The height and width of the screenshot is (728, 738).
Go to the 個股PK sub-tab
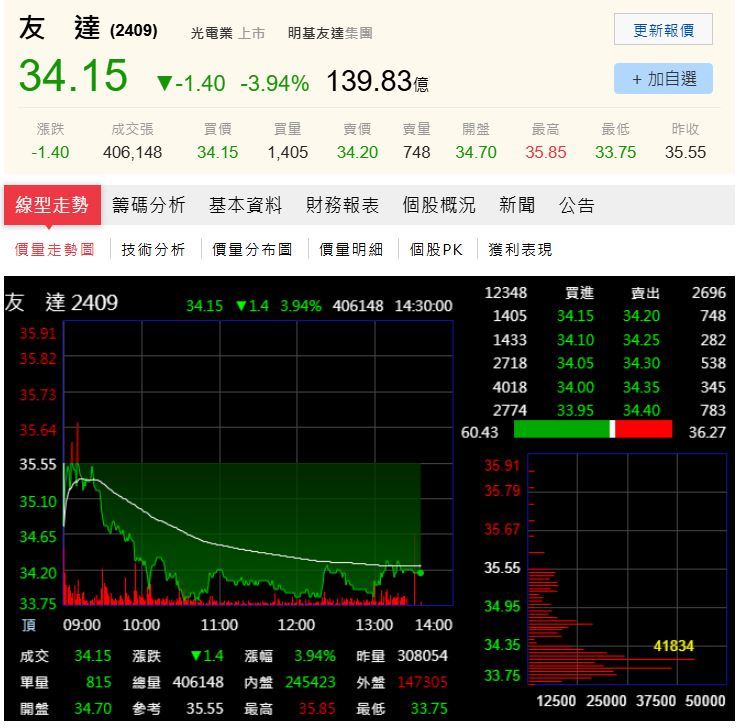[436, 249]
